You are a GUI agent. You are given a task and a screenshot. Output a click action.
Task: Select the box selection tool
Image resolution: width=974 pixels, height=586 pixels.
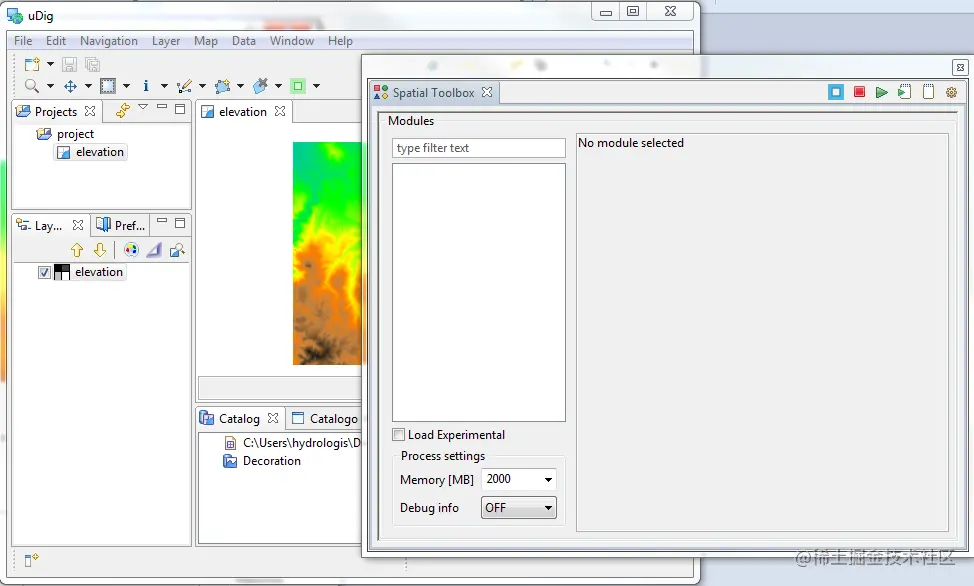point(108,86)
